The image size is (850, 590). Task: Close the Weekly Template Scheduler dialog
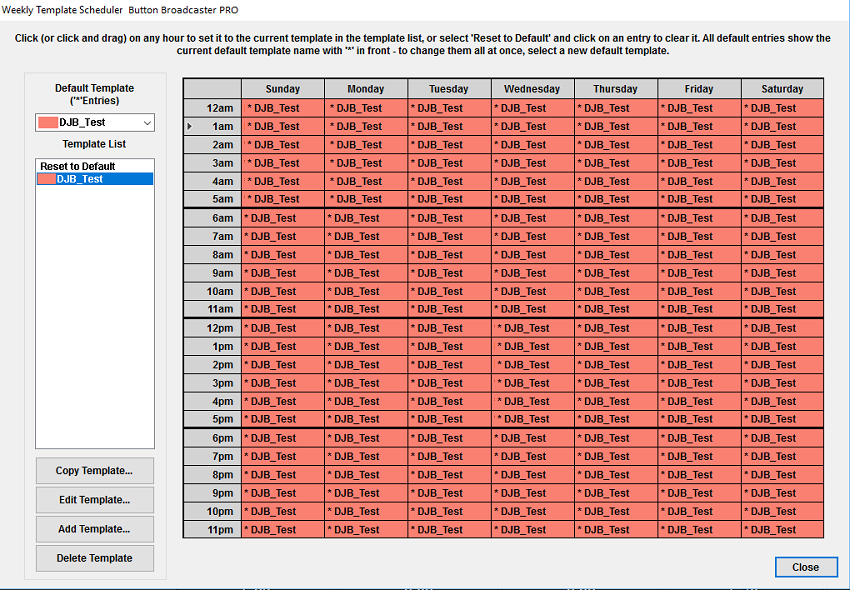[x=805, y=567]
